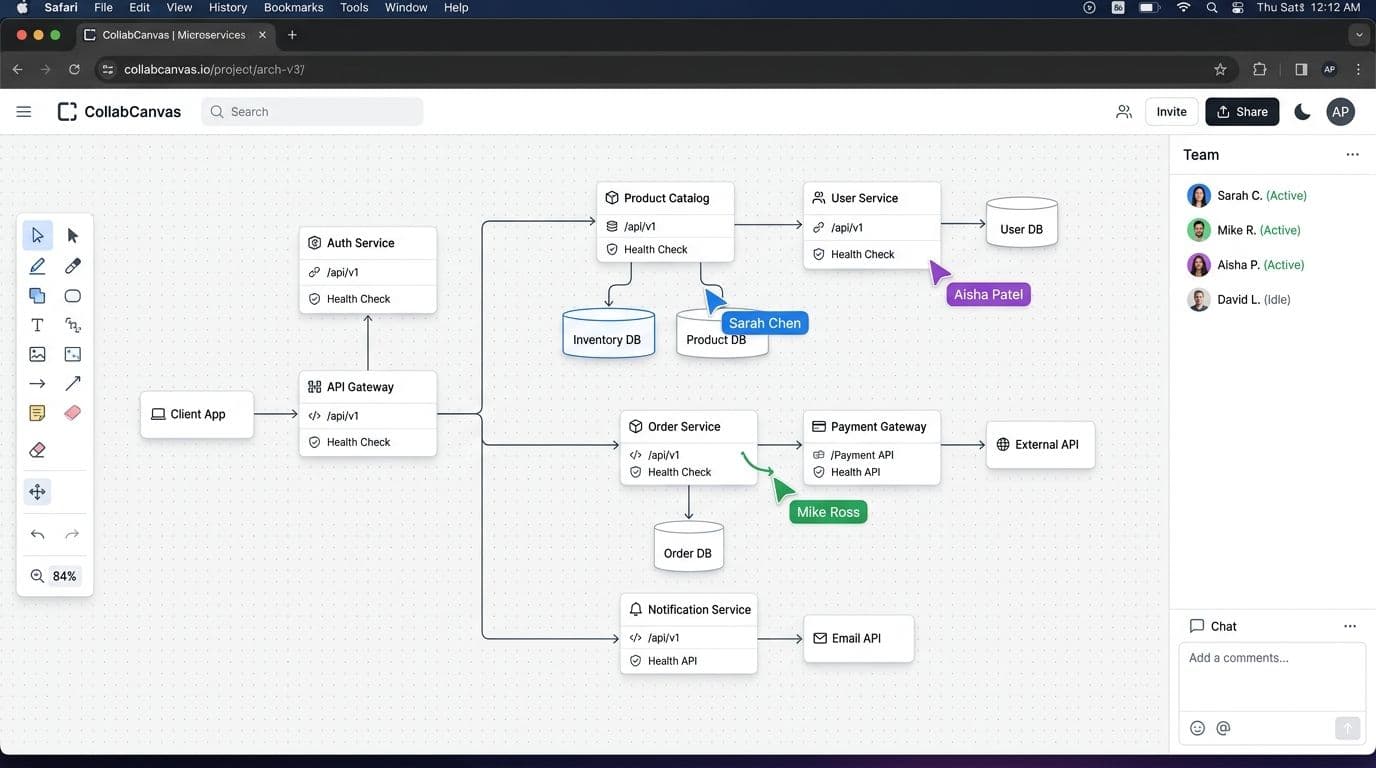
Task: Focus the CollabCanvas Search field
Action: tap(312, 112)
